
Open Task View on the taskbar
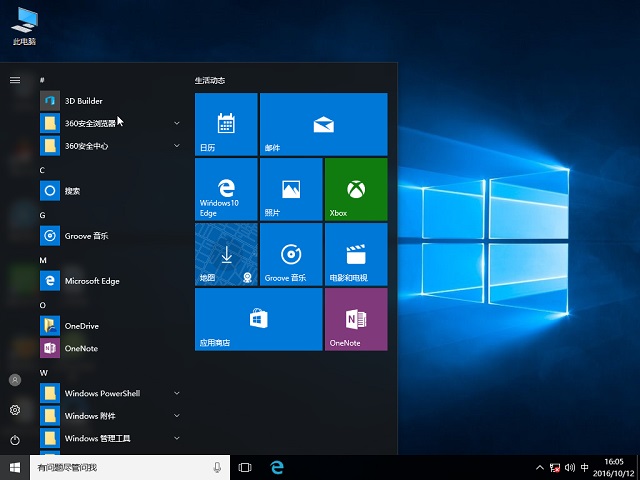(x=245, y=467)
